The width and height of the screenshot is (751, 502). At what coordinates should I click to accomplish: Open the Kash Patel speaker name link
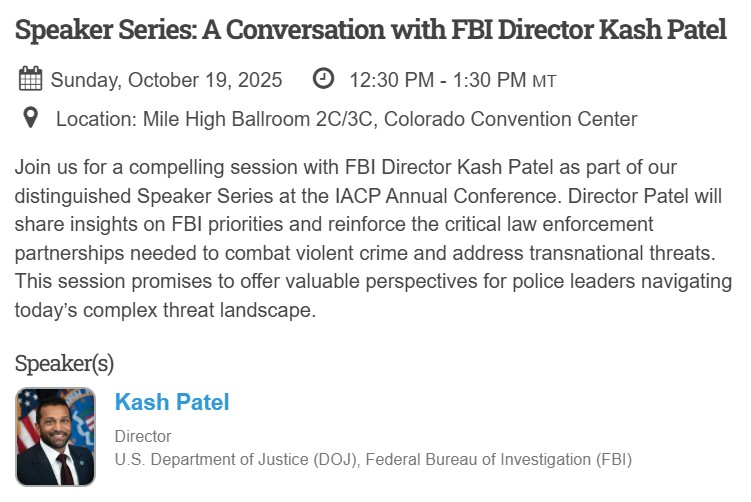pos(172,403)
